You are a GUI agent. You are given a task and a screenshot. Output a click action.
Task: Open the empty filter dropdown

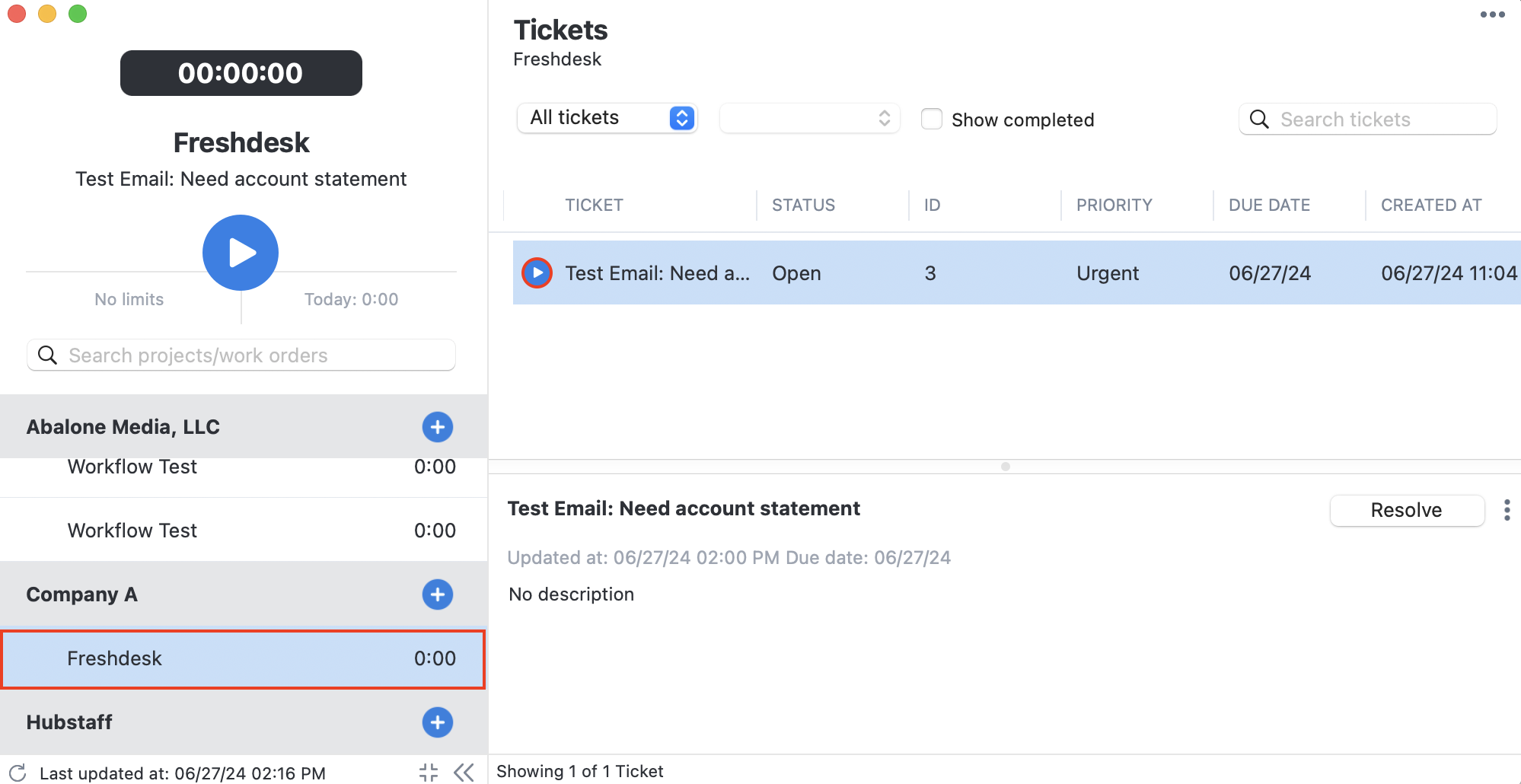point(809,118)
